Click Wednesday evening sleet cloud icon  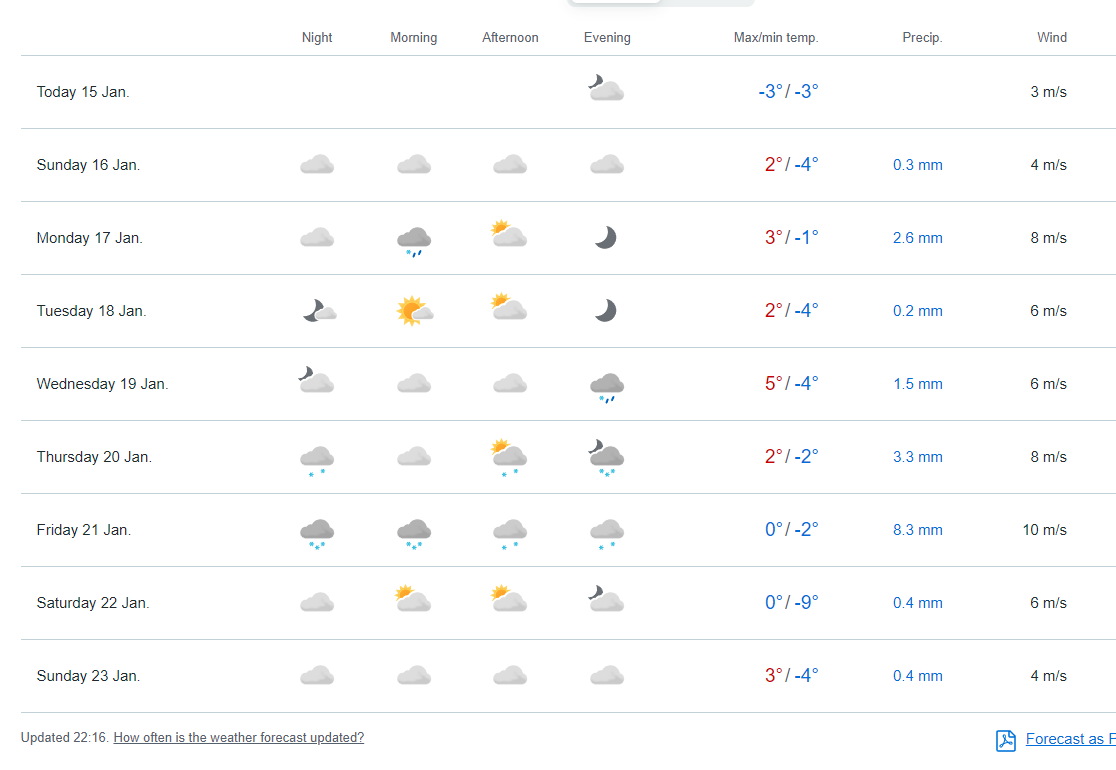pyautogui.click(x=607, y=386)
